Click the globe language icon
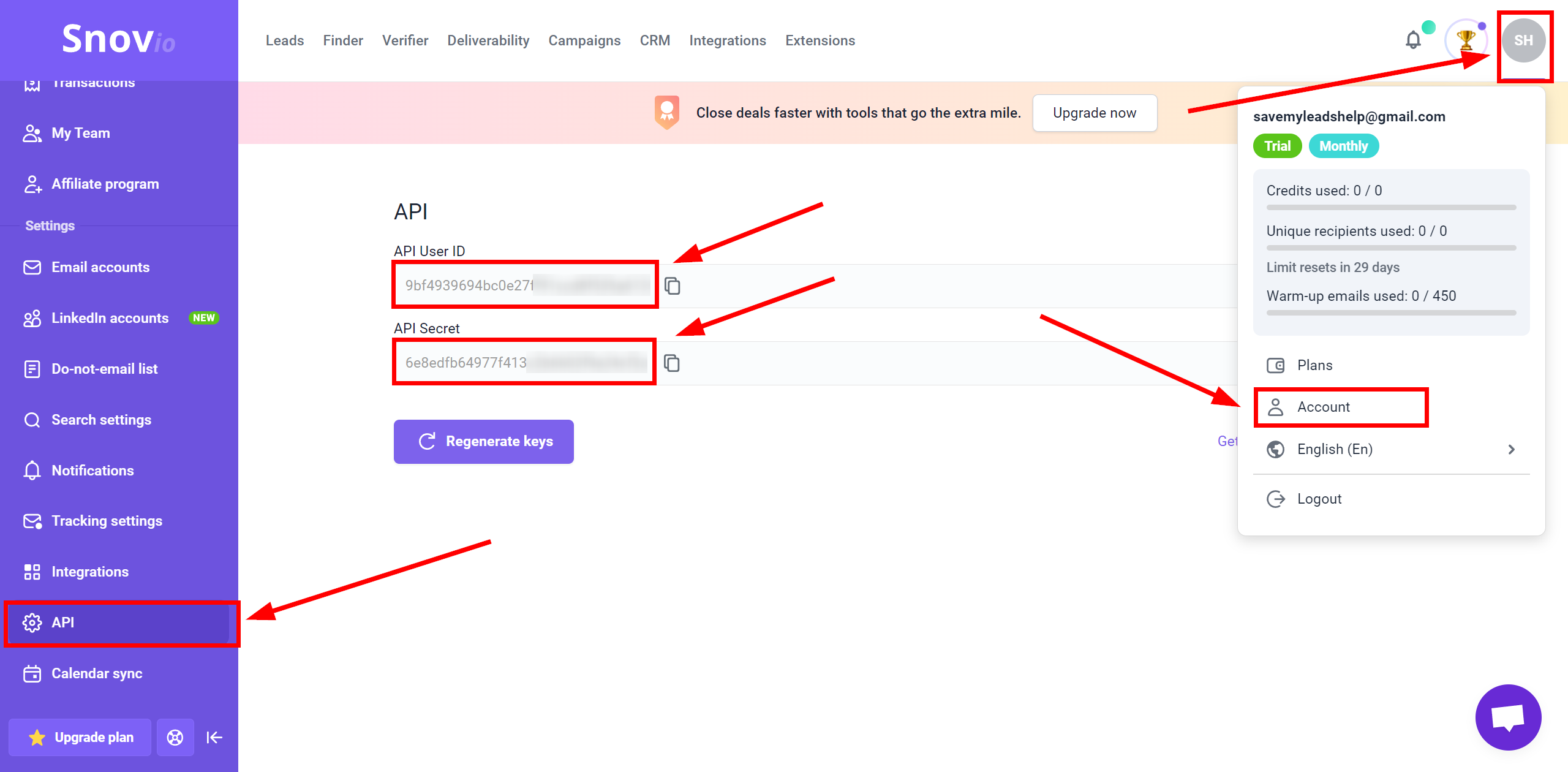The image size is (1568, 772). coord(1276,450)
